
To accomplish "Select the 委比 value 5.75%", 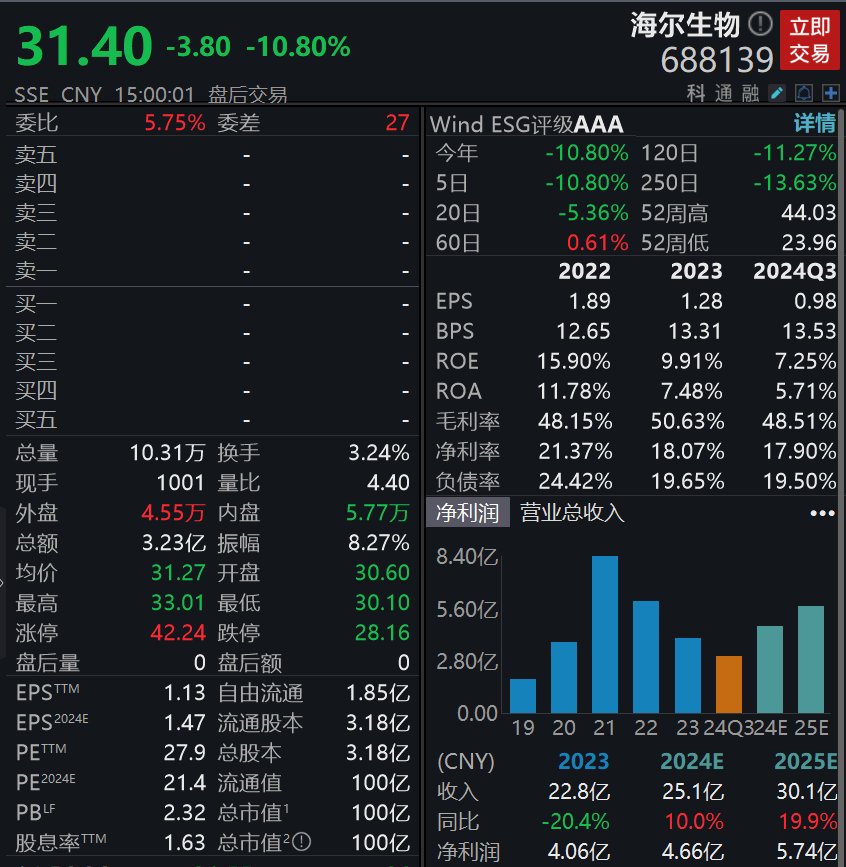I will click(x=175, y=123).
